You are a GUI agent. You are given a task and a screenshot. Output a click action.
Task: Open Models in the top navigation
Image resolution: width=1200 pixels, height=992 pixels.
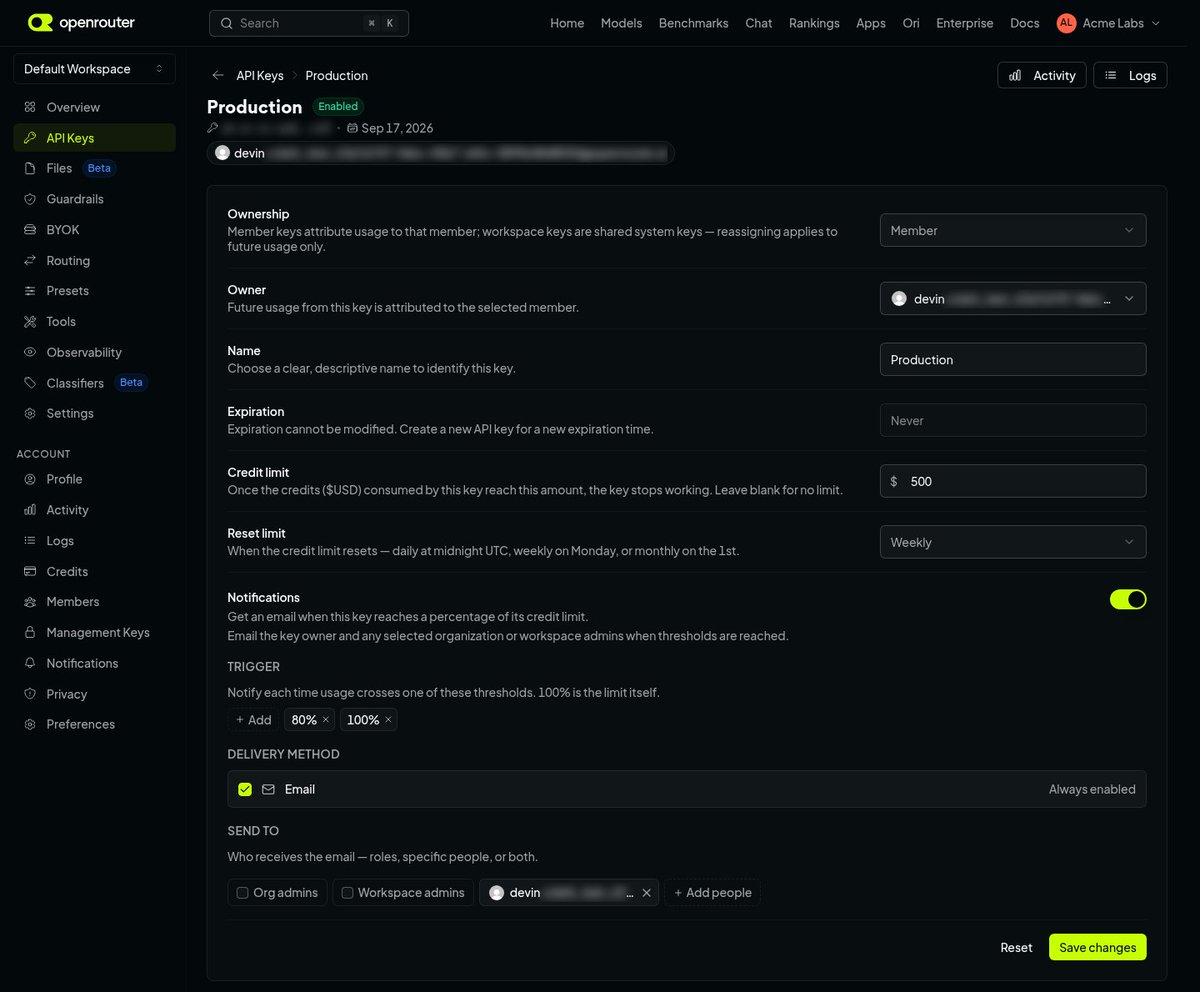pos(621,23)
